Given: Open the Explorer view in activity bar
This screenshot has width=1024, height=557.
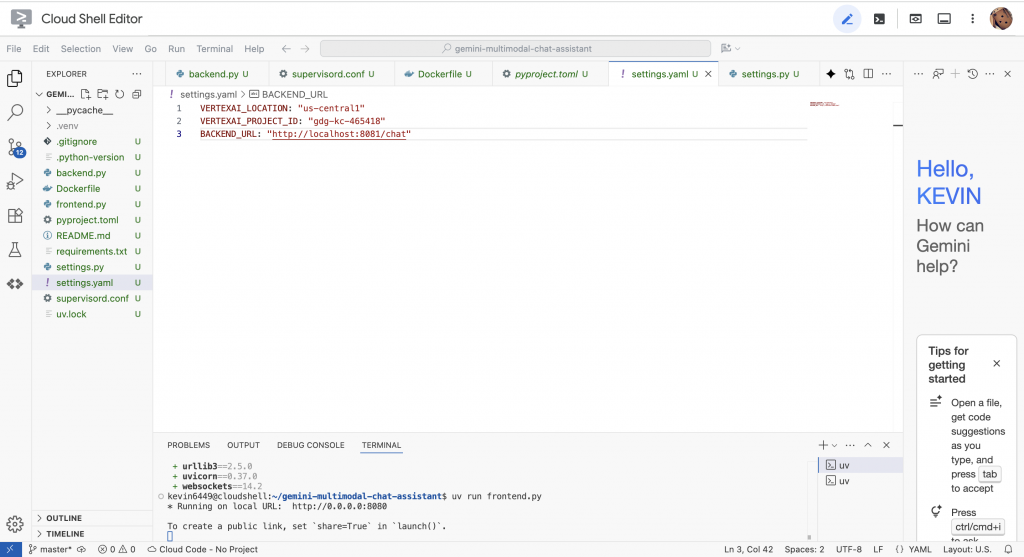Looking at the screenshot, I should point(15,78).
